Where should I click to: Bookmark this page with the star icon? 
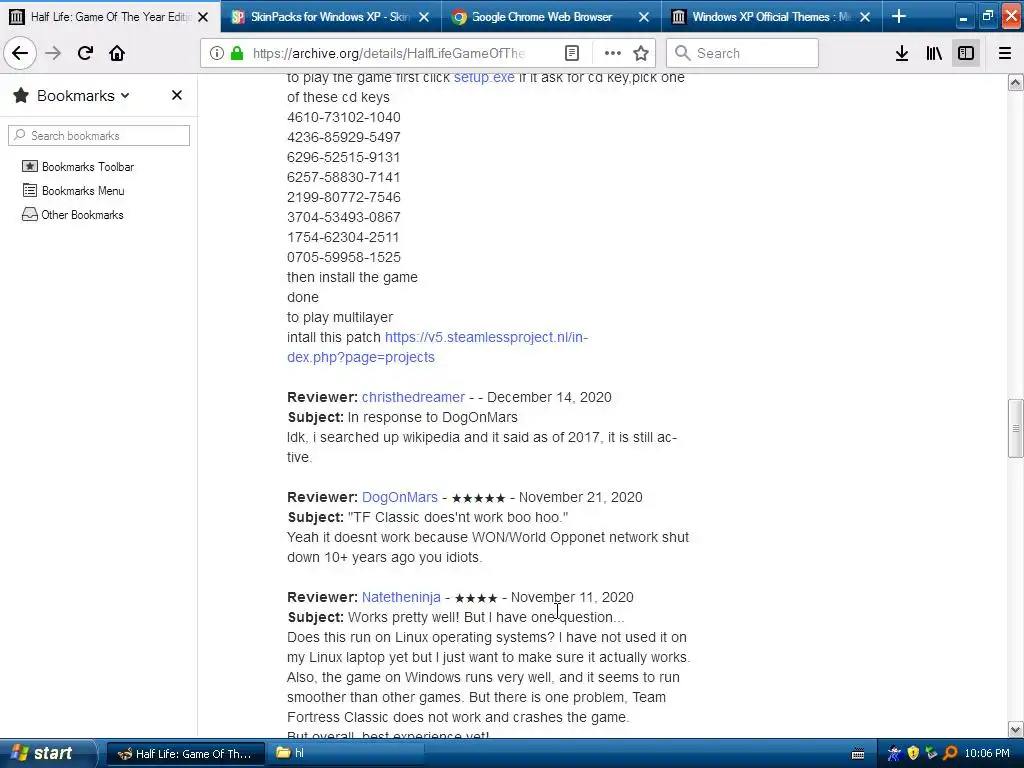(x=641, y=53)
